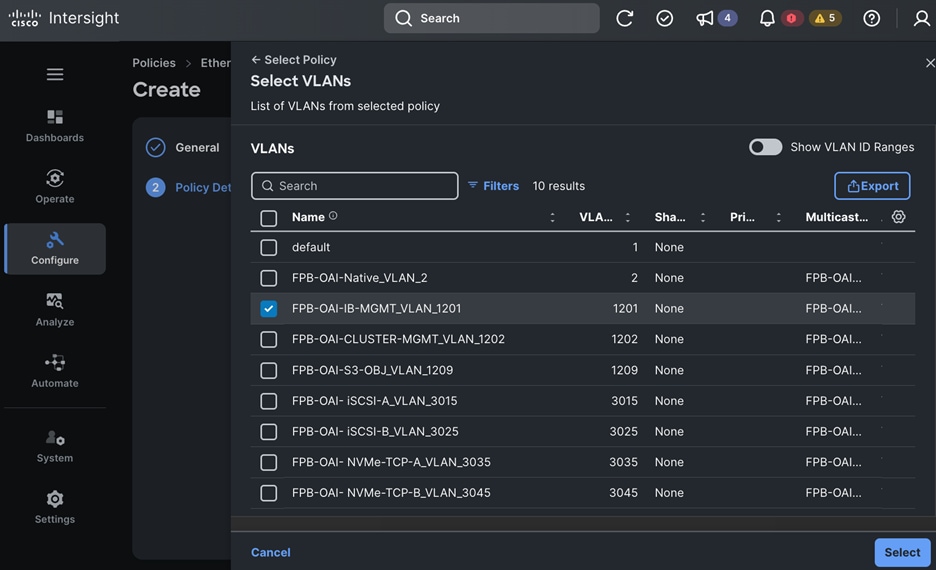This screenshot has width=936, height=570.
Task: Open the Automate menu label
Action: point(55,383)
